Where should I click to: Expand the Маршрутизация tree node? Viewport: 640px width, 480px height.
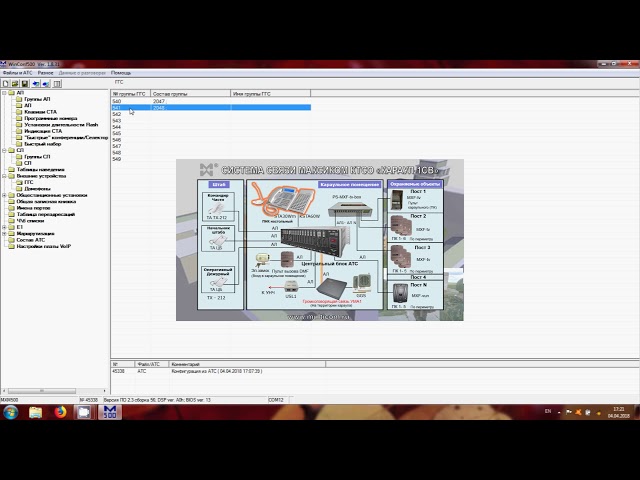point(4,233)
